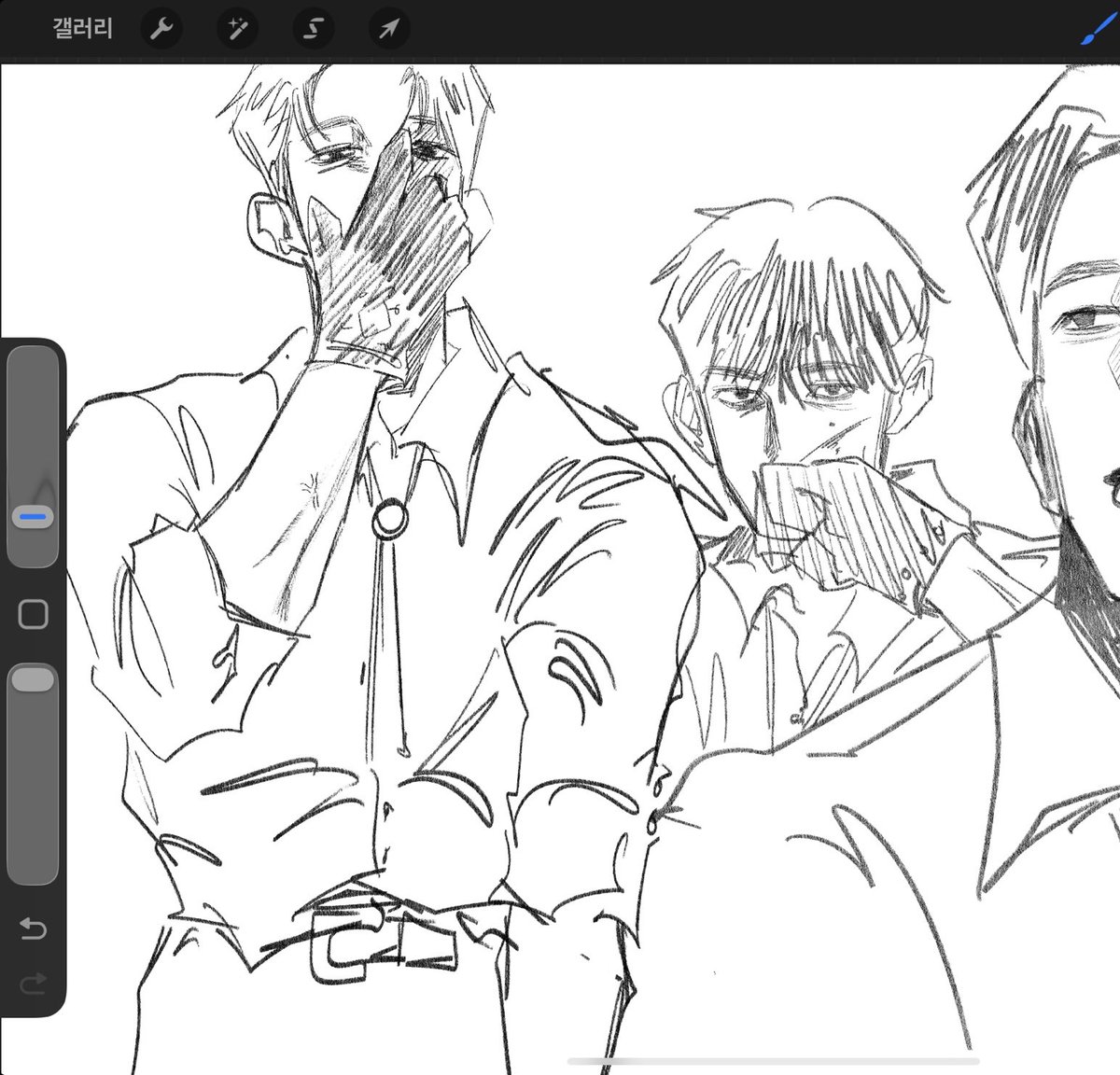Redo with the dimmed redo arrow

[x=33, y=983]
